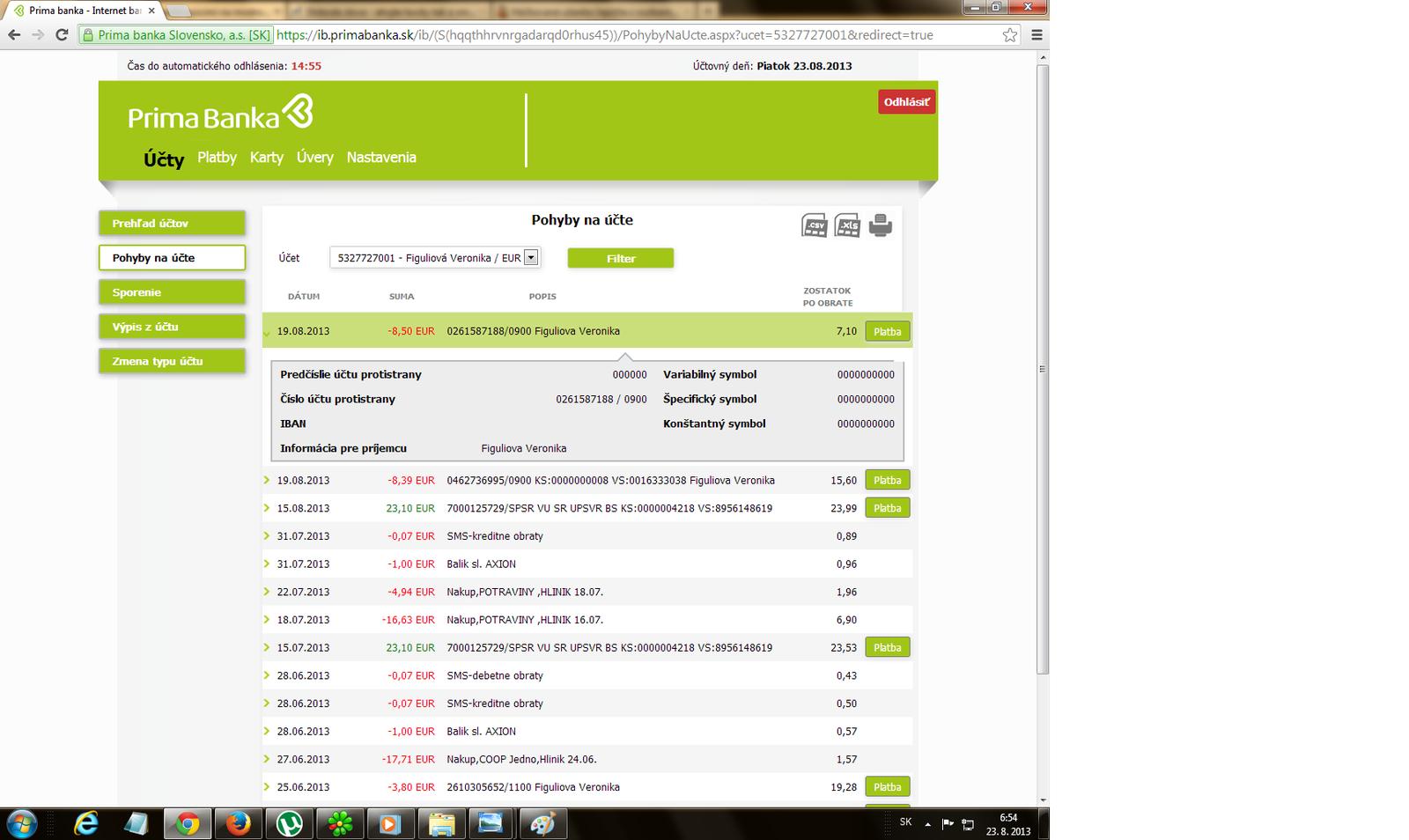This screenshot has height=840, width=1409.
Task: Open the Platby menu
Action: click(217, 158)
